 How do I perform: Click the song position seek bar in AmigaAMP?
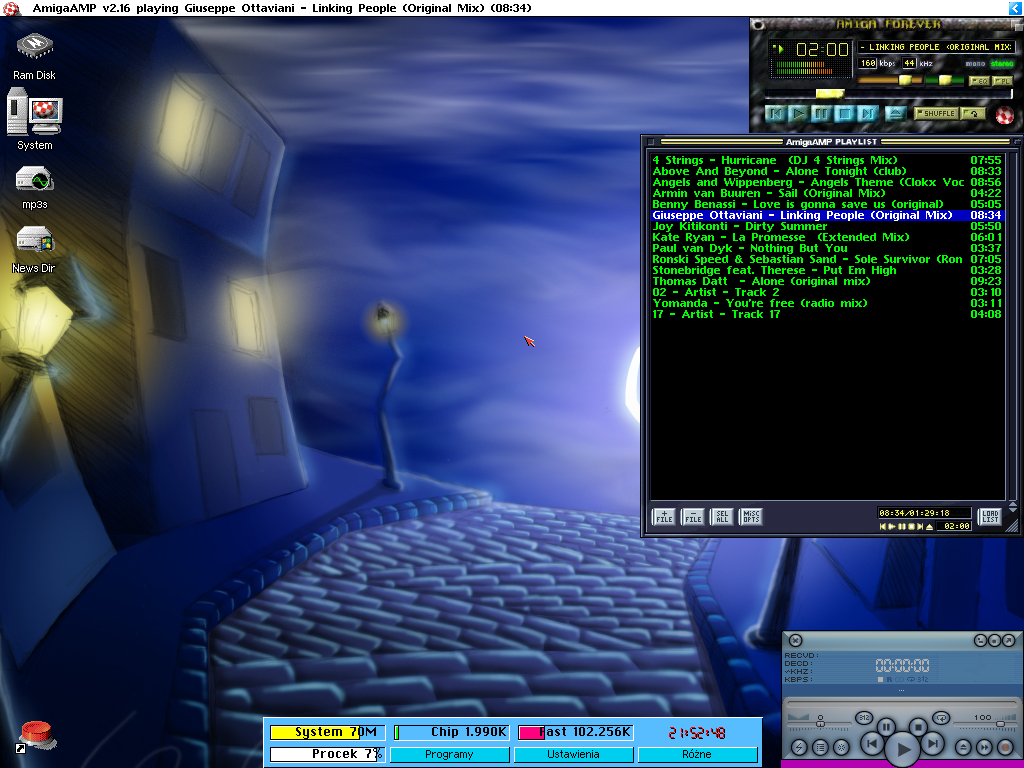[x=889, y=94]
